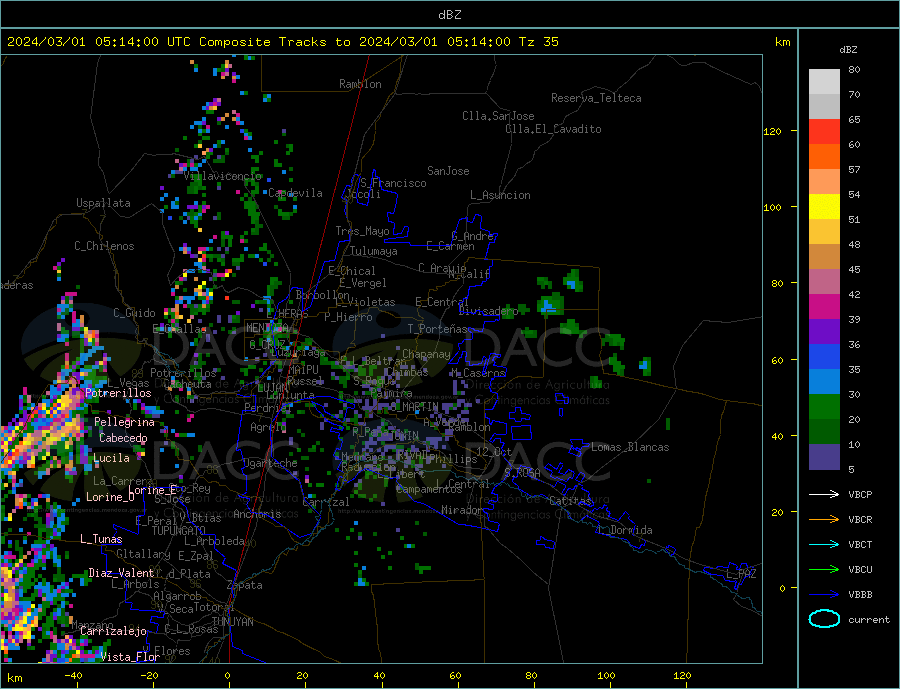The image size is (900, 689).
Task: Click the 'L_Tunas' map label
Action: (101, 539)
